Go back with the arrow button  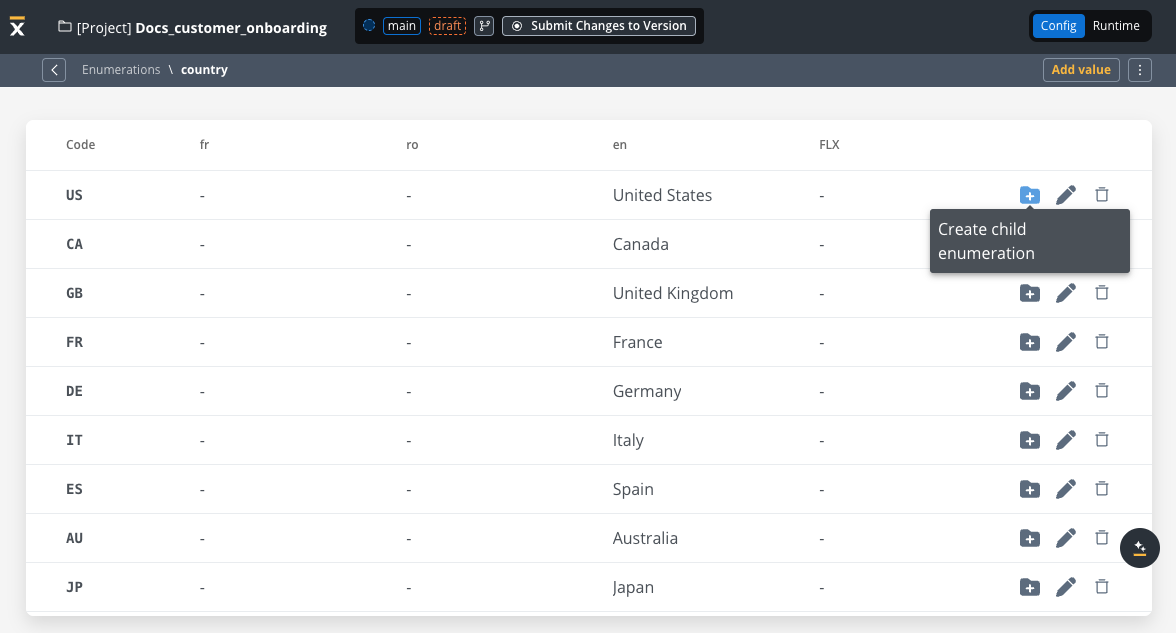click(x=54, y=70)
